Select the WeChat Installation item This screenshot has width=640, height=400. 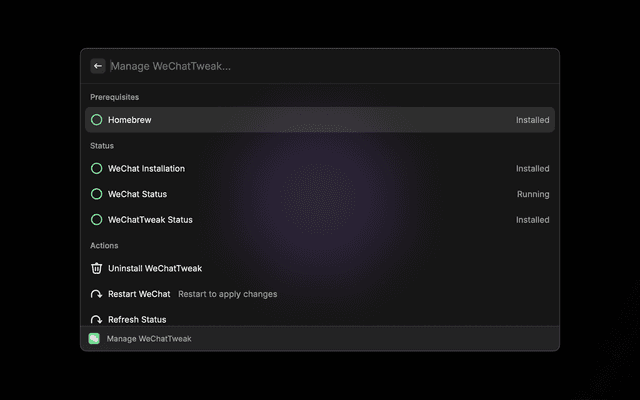coord(146,169)
